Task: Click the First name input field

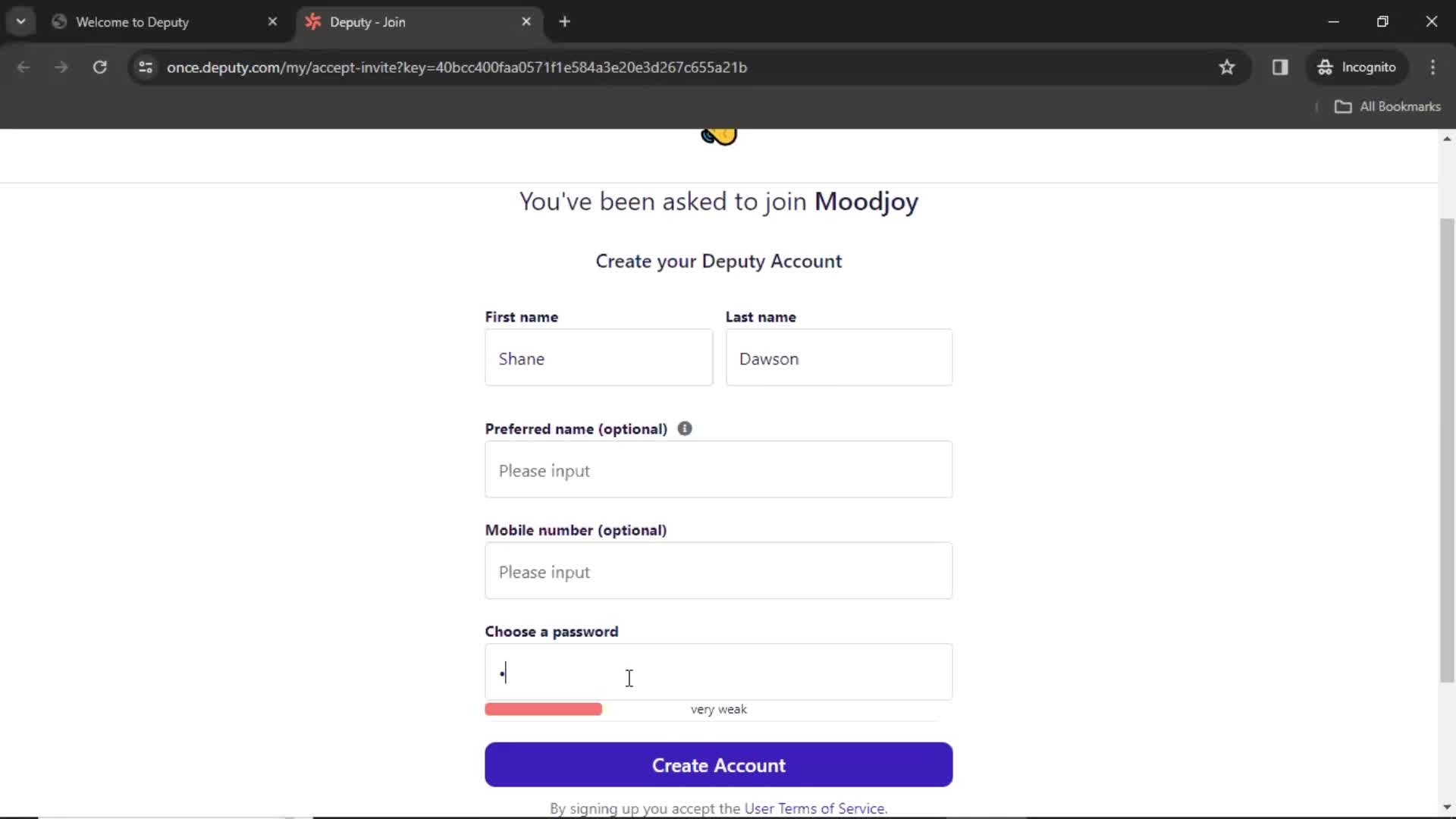Action: (598, 358)
